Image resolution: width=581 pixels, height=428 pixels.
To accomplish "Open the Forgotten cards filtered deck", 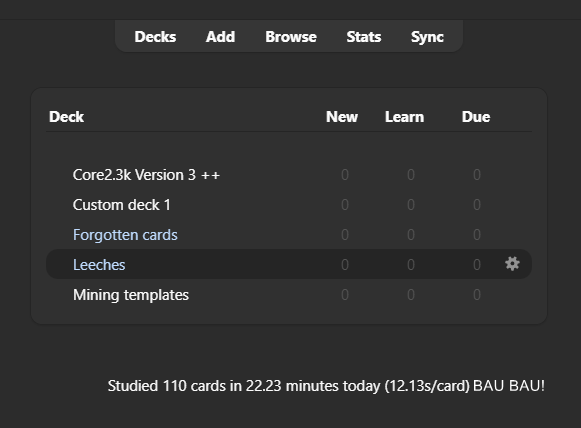I will coord(125,235).
